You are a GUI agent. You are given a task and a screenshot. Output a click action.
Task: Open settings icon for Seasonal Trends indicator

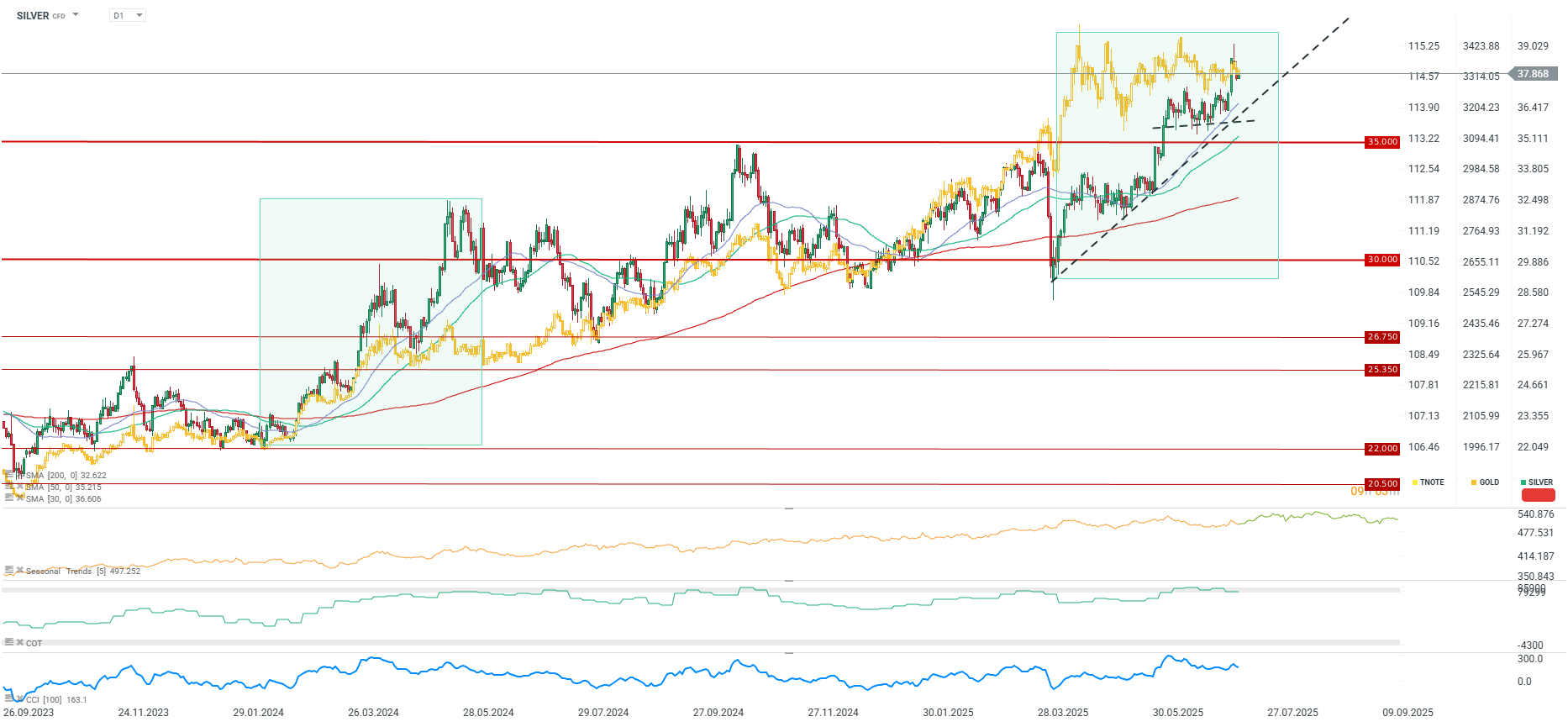click(x=9, y=571)
